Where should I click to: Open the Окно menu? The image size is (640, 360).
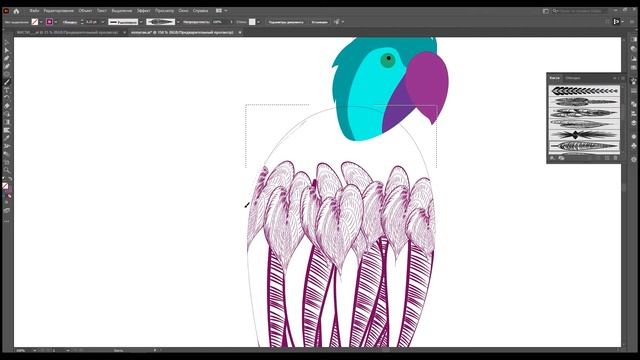click(183, 11)
